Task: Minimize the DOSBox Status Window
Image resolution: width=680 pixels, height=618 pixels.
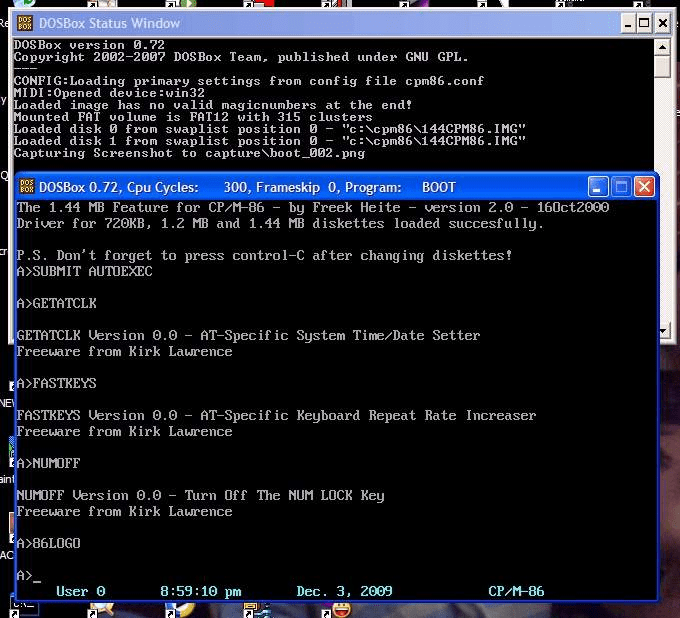Action: point(628,23)
